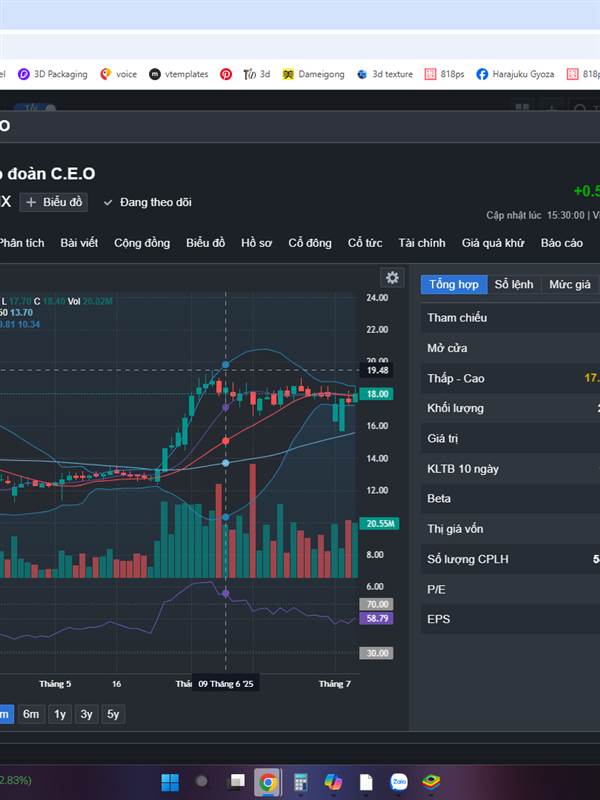600x800 pixels.
Task: Open voice bookmark
Action: point(118,74)
